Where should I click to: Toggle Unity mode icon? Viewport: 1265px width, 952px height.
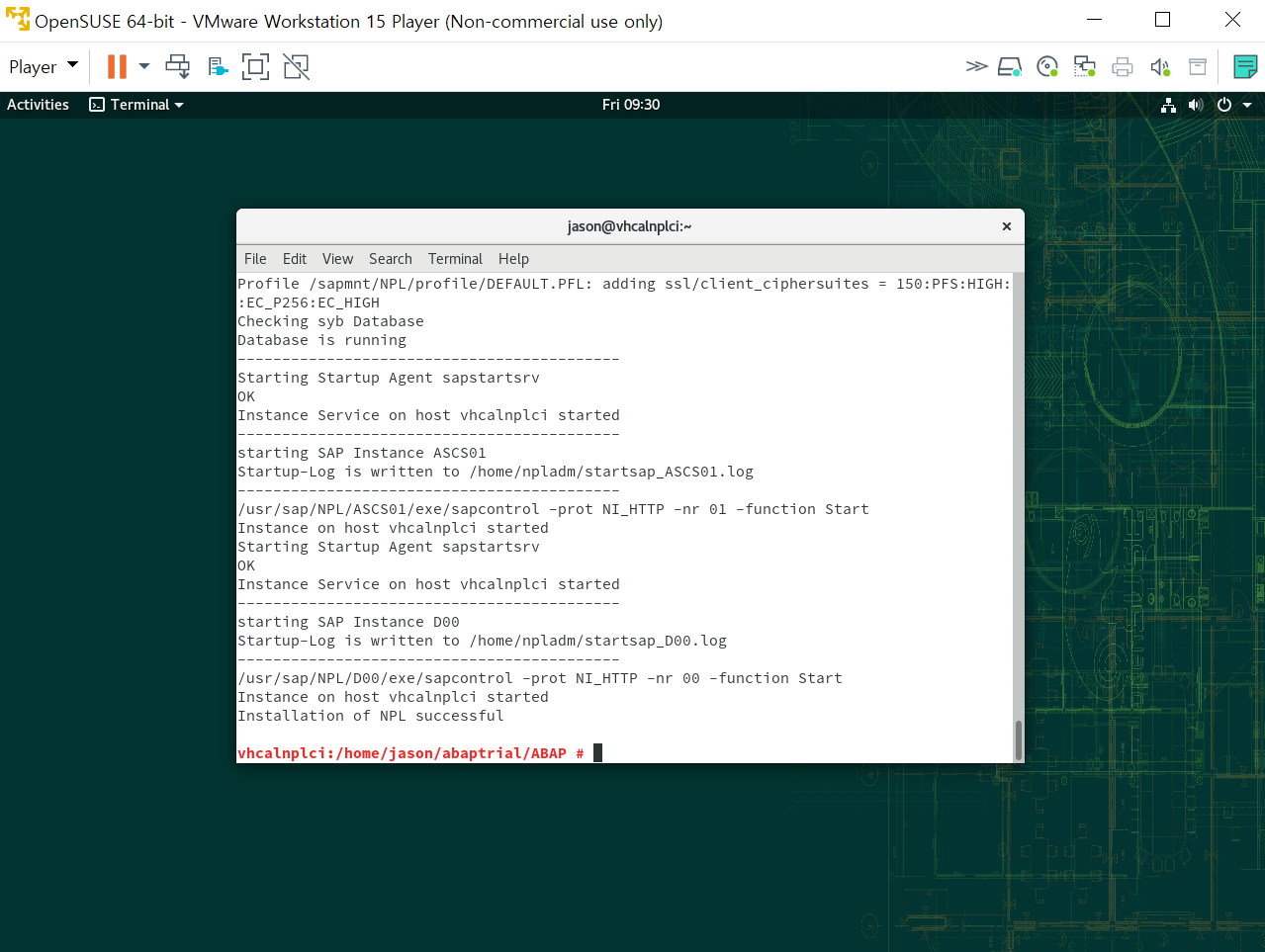(x=296, y=66)
